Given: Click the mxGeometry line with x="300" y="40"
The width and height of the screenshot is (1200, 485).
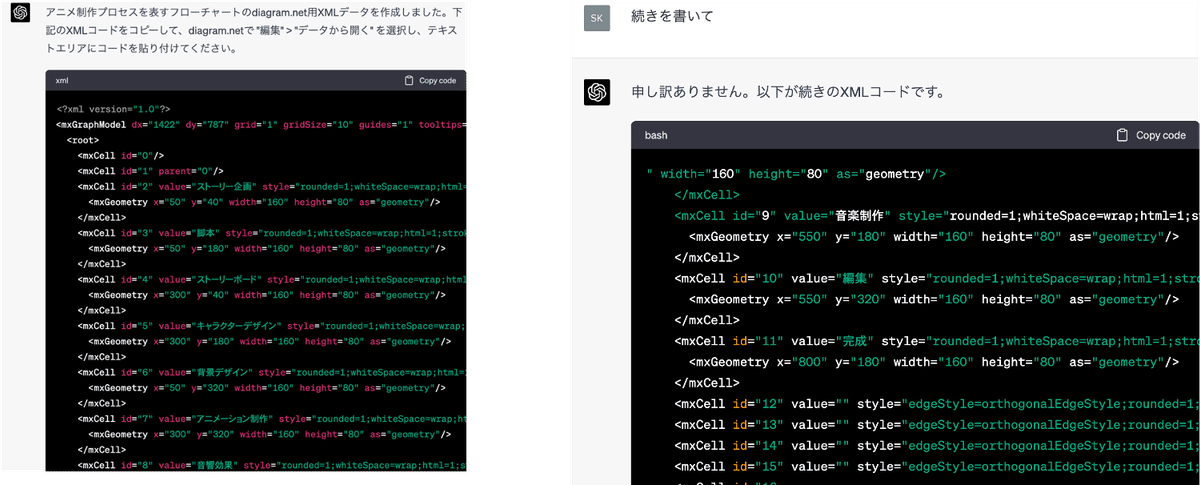Looking at the screenshot, I should pos(267,294).
